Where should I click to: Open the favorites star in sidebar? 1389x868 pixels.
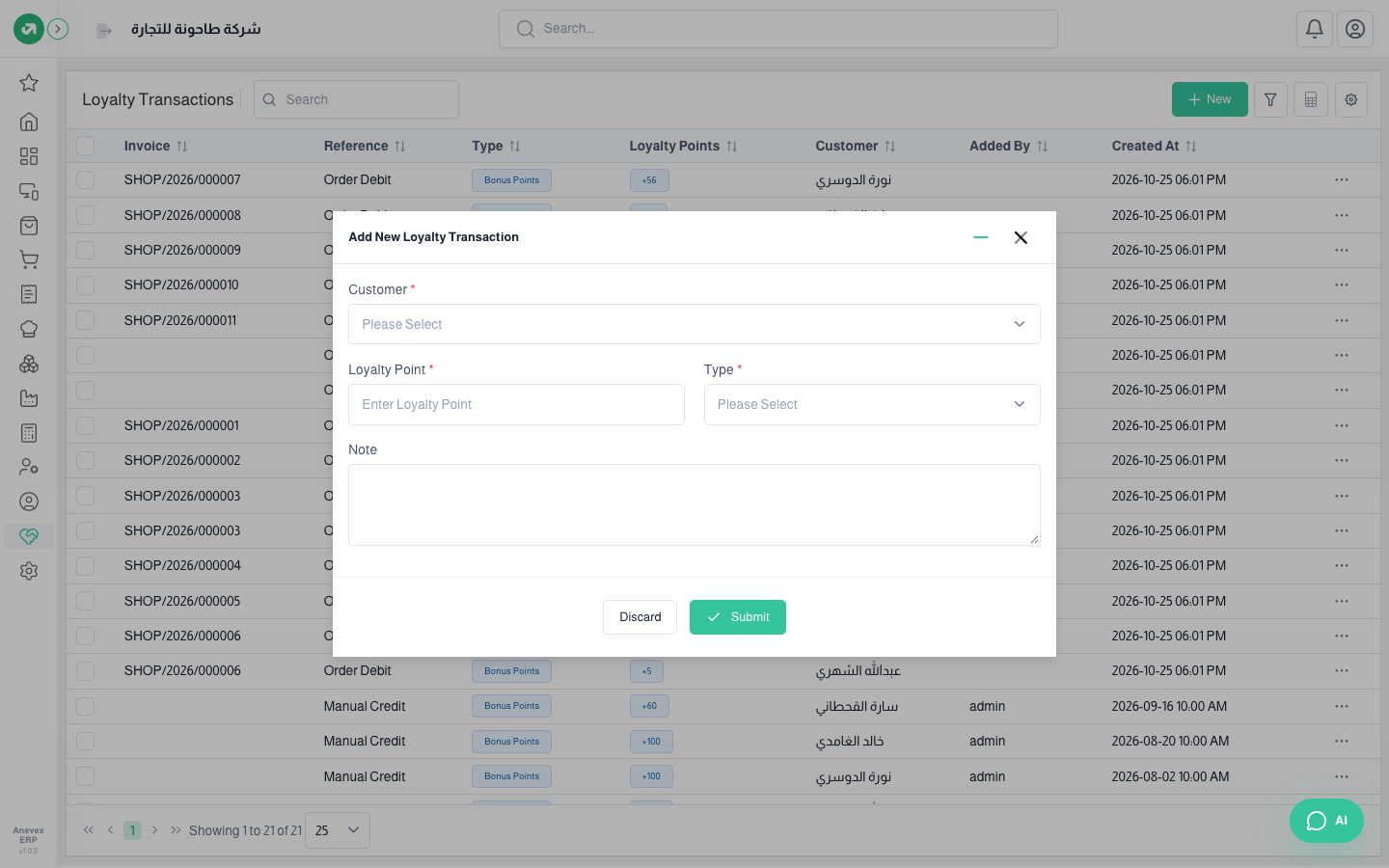29,83
